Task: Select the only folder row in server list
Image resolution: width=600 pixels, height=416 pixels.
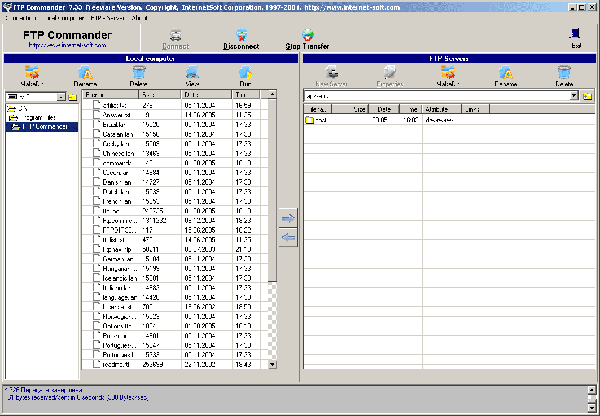Action: coord(449,120)
